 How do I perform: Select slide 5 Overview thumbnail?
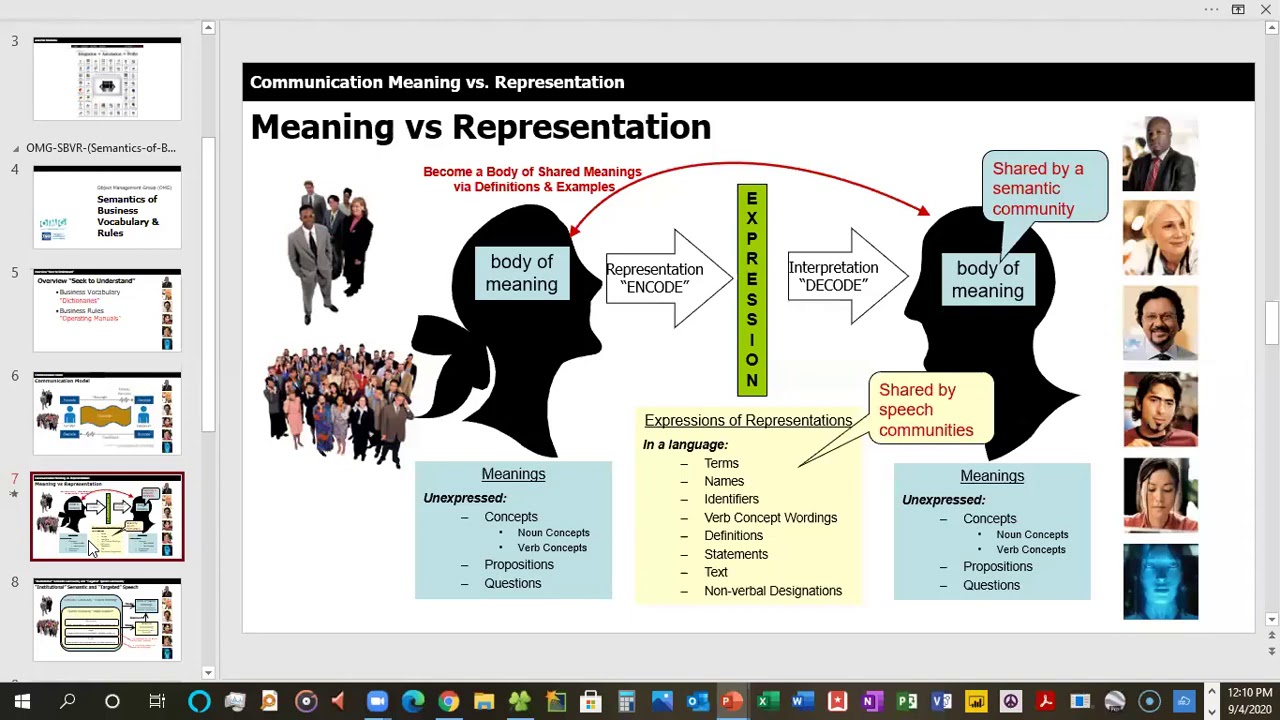[x=107, y=310]
